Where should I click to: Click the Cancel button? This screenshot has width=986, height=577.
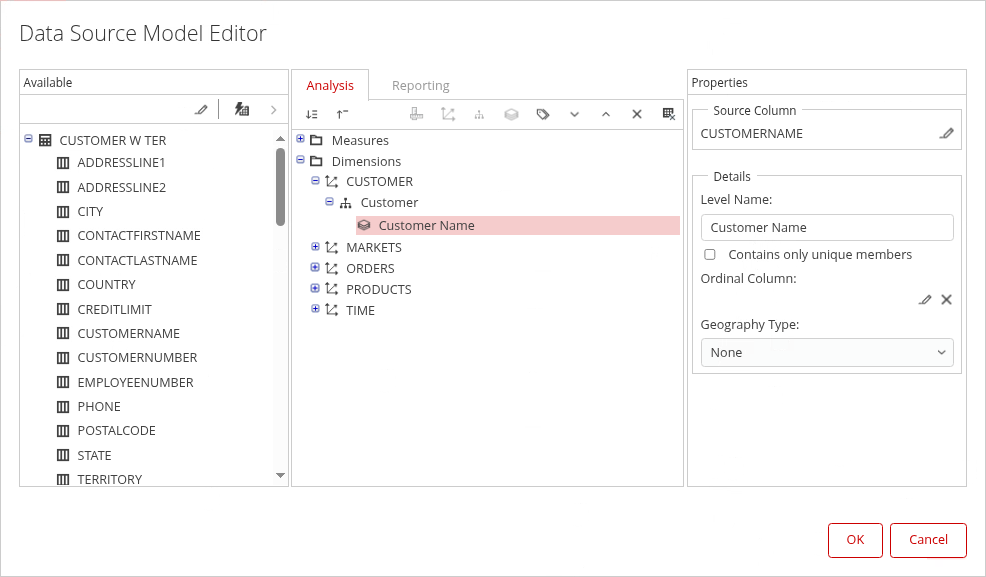pyautogui.click(x=928, y=540)
